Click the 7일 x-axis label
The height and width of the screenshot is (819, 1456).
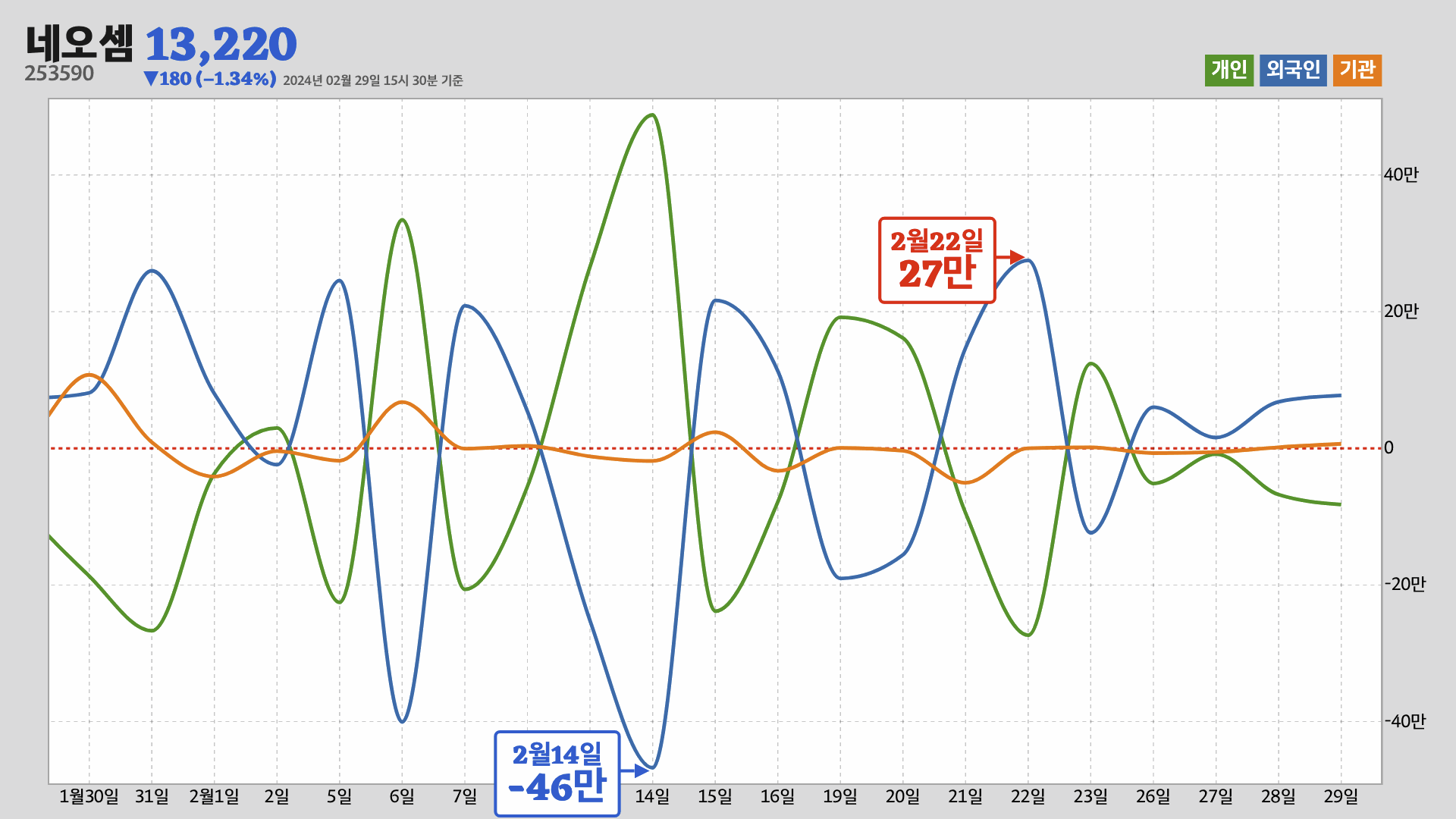(x=465, y=797)
